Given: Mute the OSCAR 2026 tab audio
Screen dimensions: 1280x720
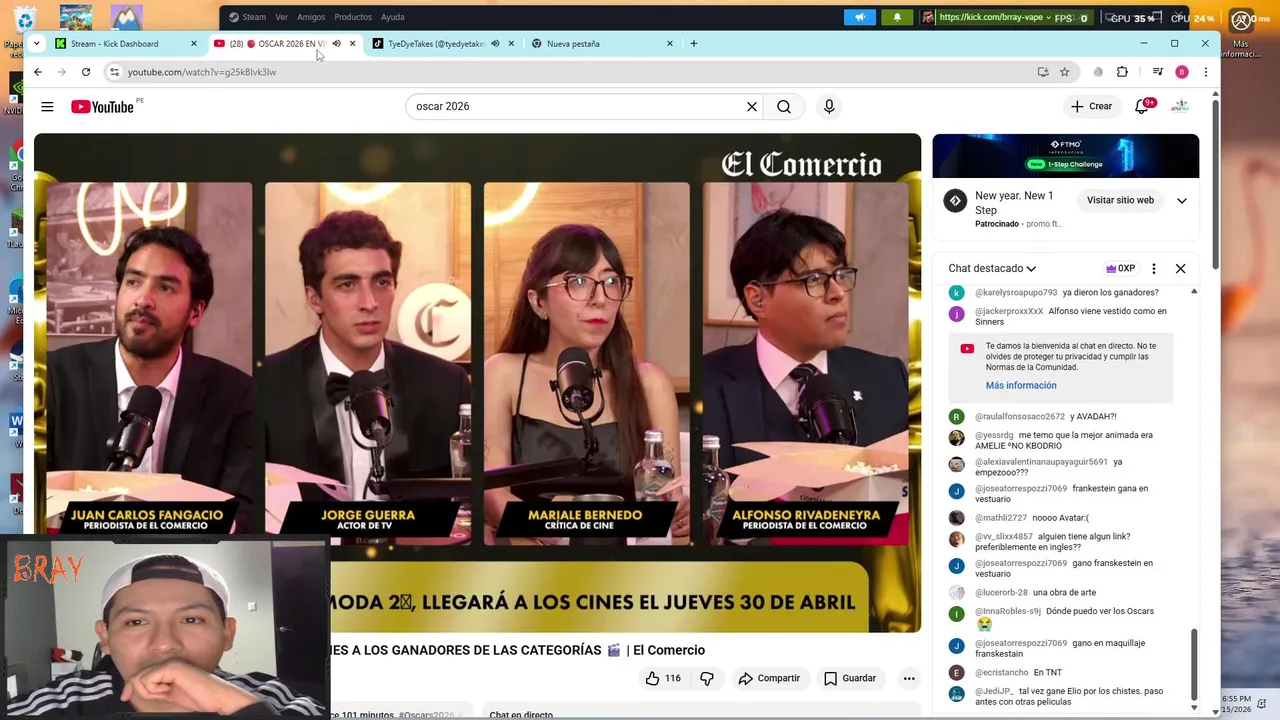Looking at the screenshot, I should tap(336, 44).
